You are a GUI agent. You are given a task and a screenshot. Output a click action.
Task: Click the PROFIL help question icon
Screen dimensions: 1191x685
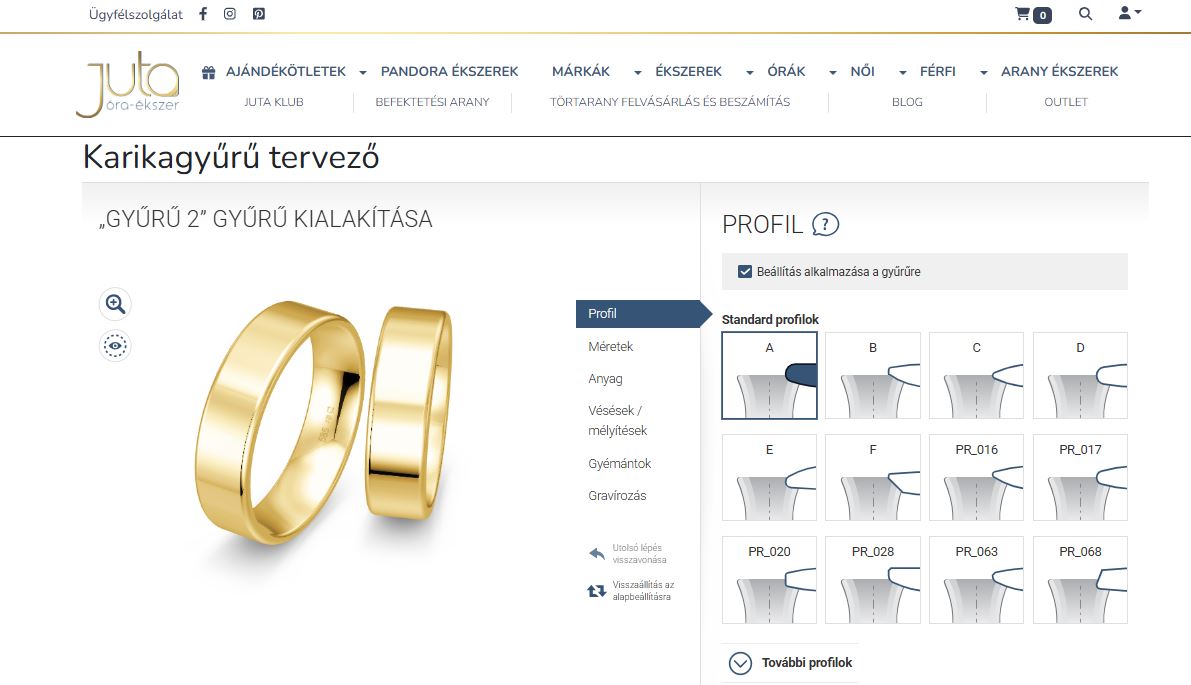825,225
